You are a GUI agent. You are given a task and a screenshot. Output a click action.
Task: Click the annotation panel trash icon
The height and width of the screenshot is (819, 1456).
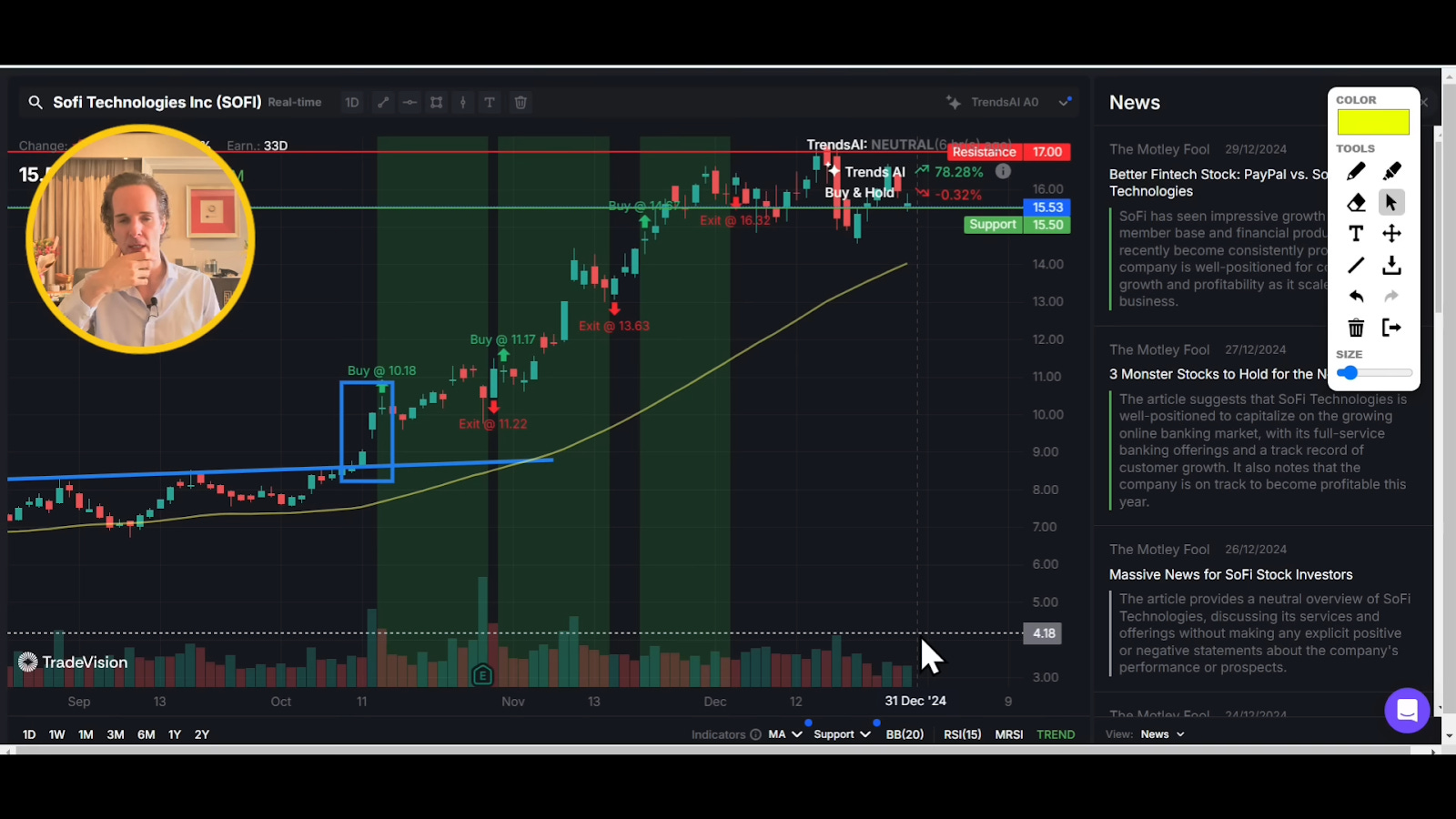coord(1356,328)
